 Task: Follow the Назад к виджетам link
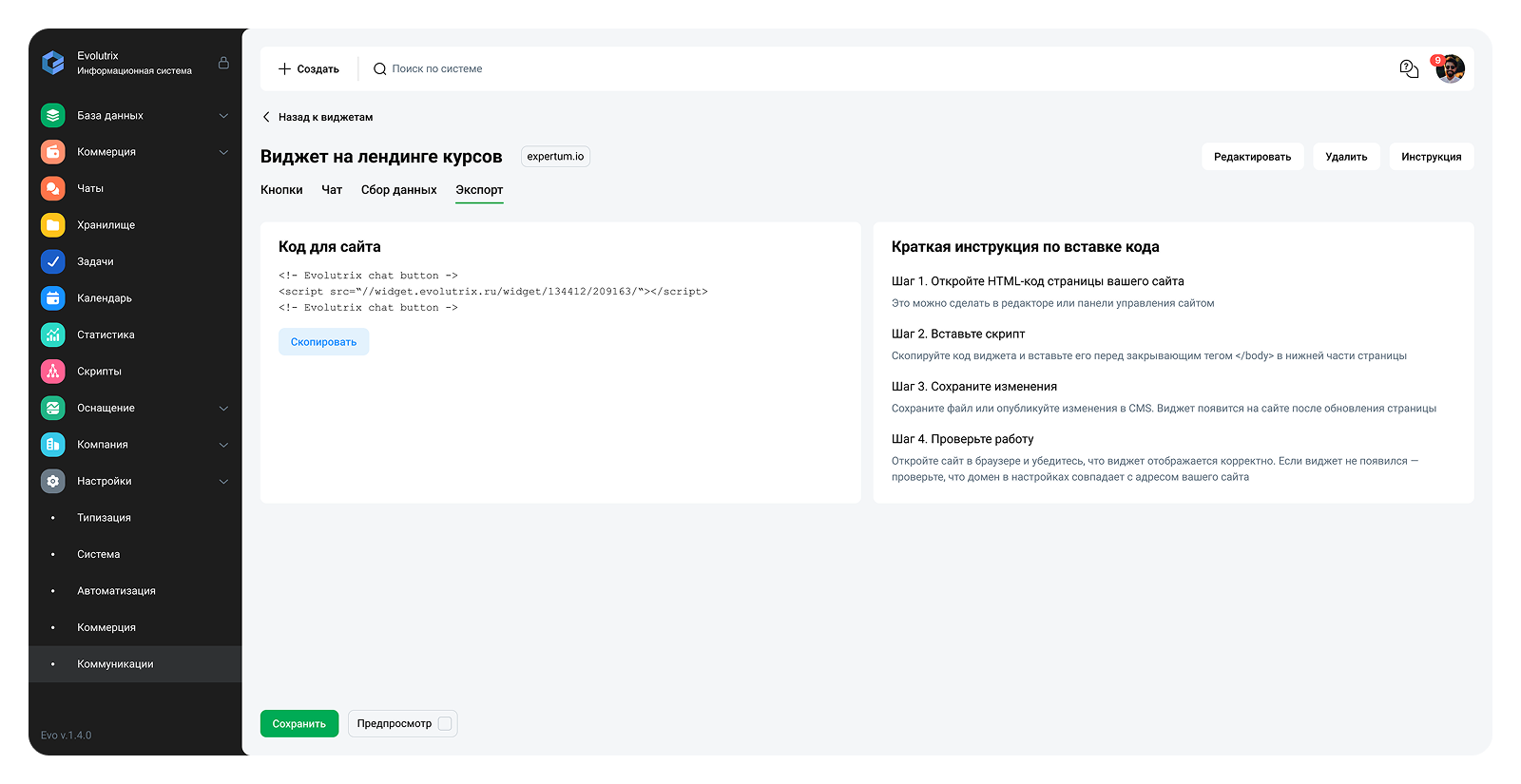click(325, 117)
